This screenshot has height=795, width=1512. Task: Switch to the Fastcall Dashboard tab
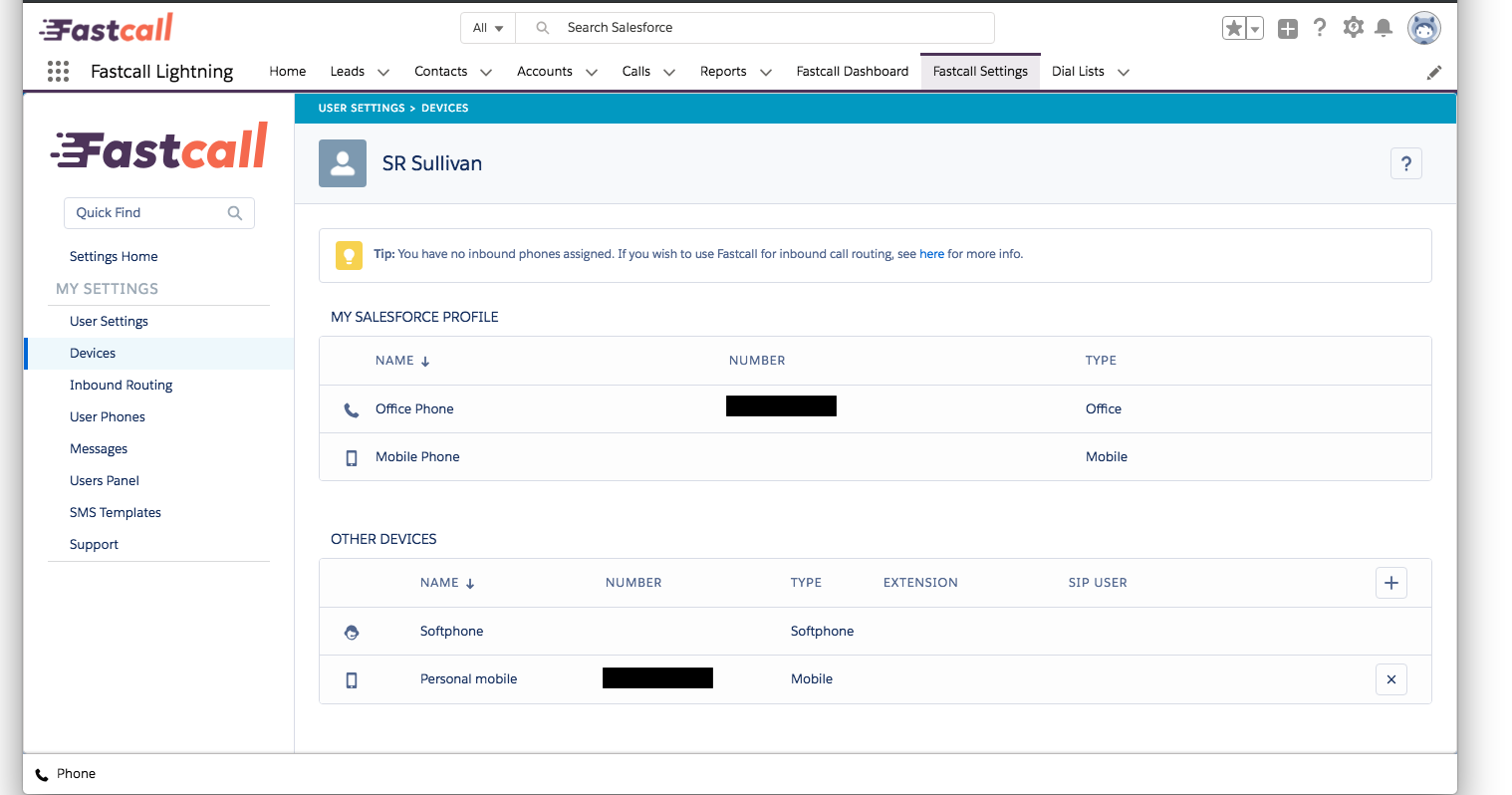click(852, 71)
